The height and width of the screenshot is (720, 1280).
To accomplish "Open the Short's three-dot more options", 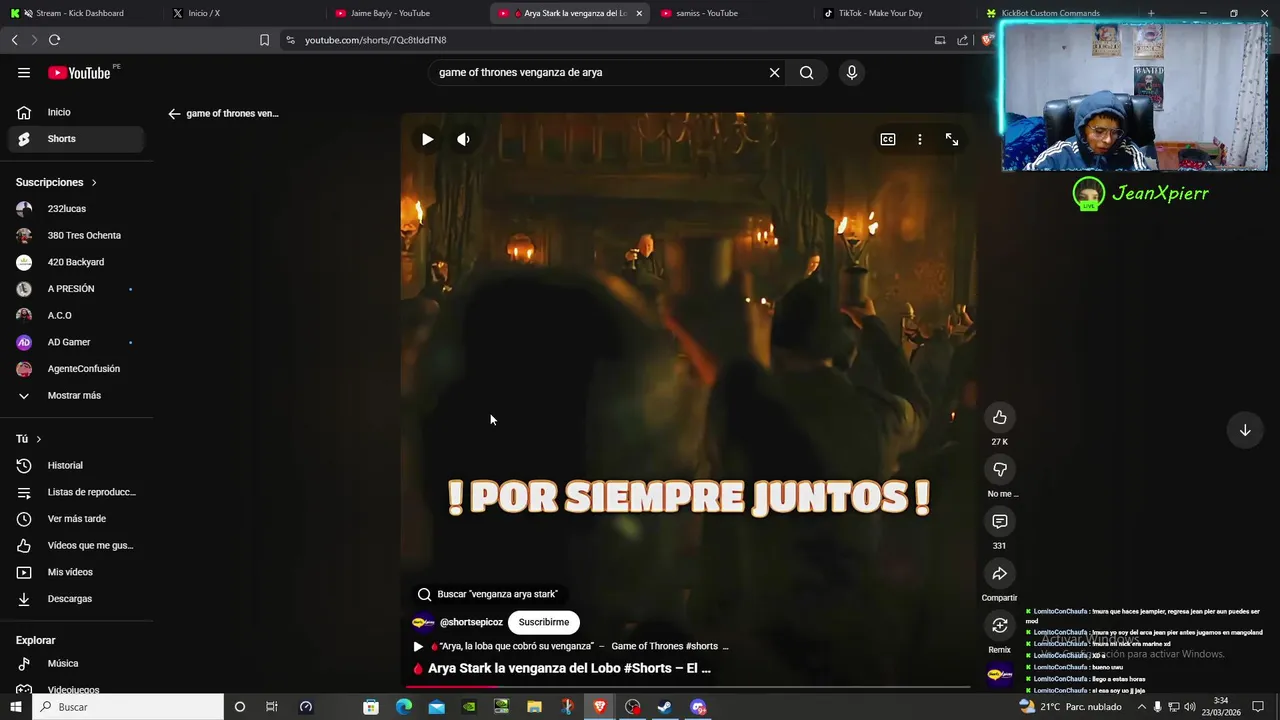I will [920, 139].
